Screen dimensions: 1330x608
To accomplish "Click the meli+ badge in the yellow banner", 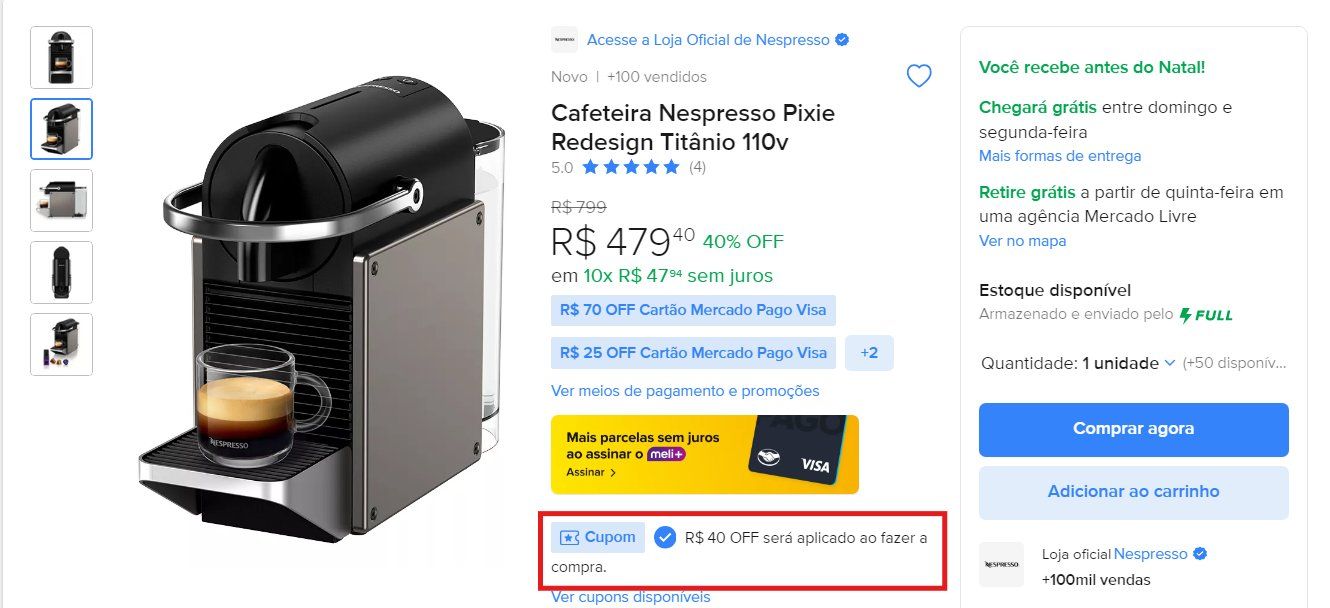I will coord(666,454).
